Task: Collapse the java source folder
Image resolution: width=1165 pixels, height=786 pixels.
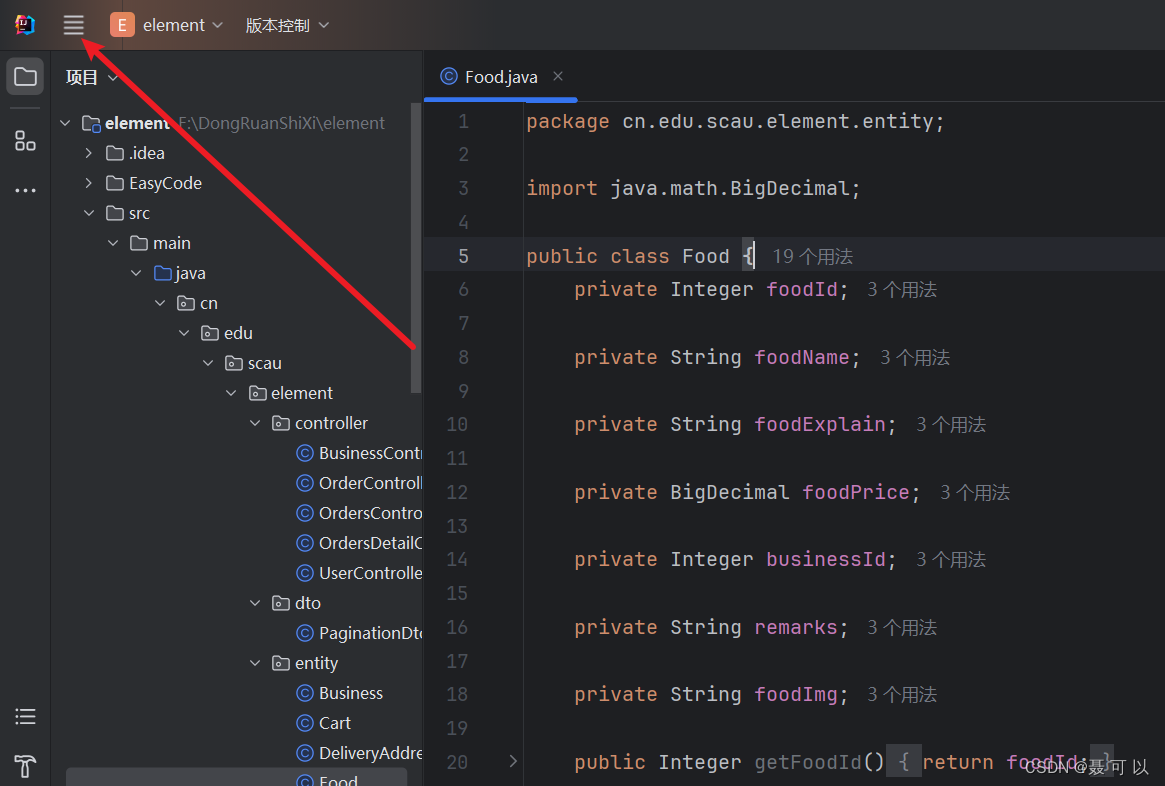Action: [137, 273]
